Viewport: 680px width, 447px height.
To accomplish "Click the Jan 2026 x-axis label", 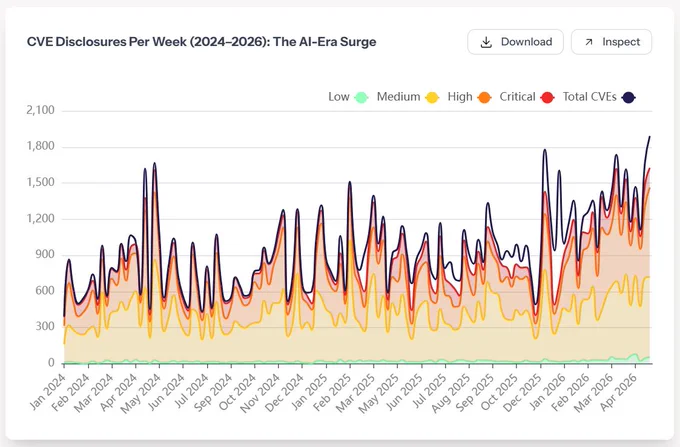I will (547, 391).
